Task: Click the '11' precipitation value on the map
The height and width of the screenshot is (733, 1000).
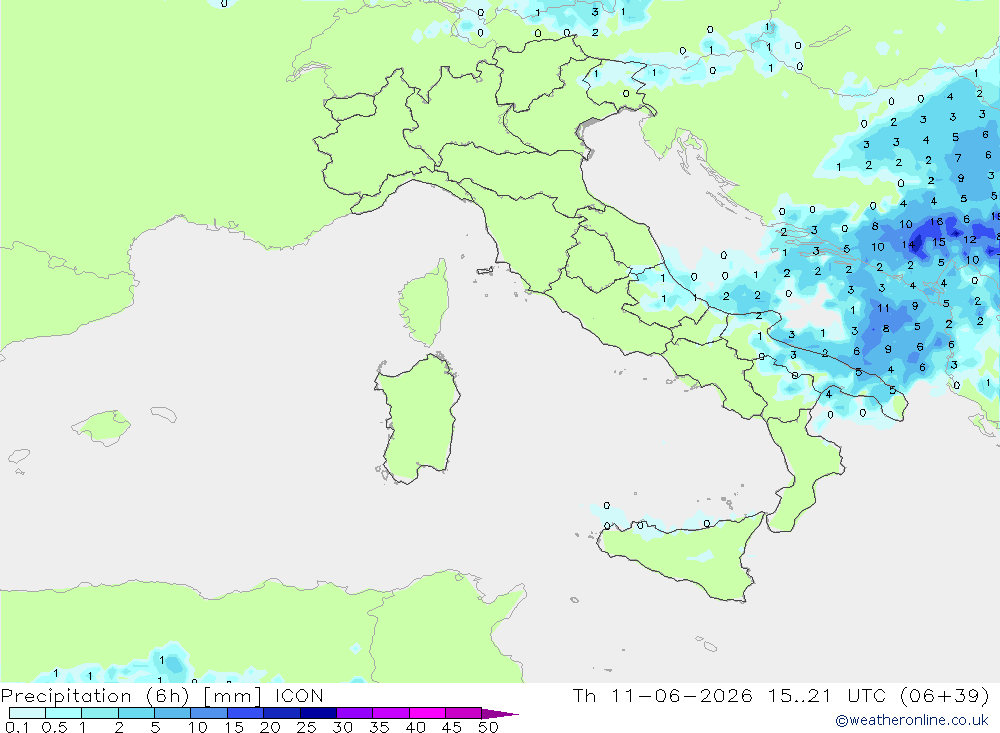Action: pyautogui.click(x=883, y=308)
